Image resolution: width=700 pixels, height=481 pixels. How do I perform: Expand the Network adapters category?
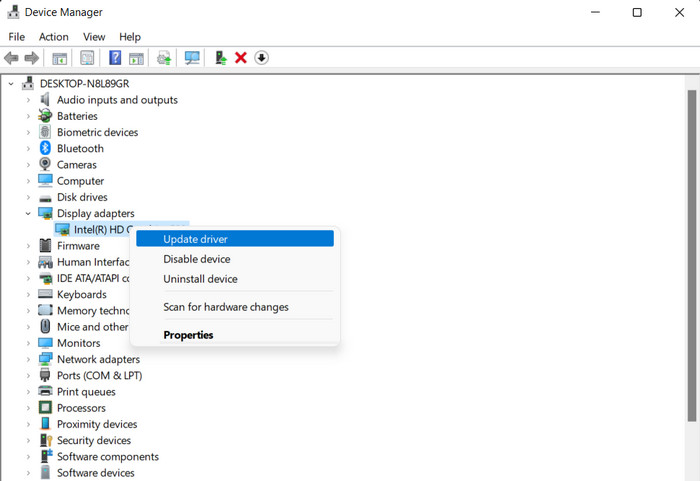(28, 359)
